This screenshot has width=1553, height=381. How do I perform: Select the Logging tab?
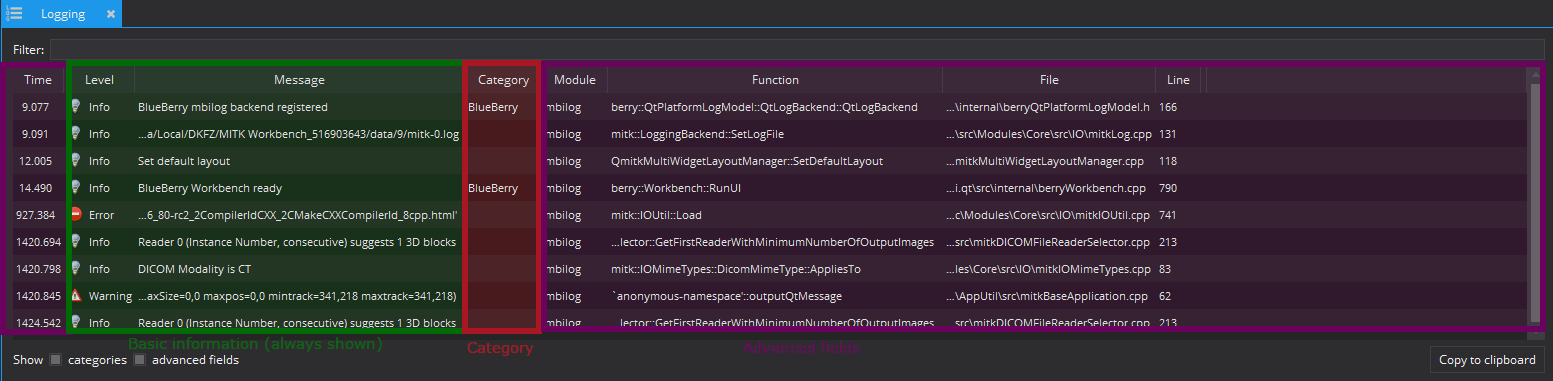tap(63, 14)
